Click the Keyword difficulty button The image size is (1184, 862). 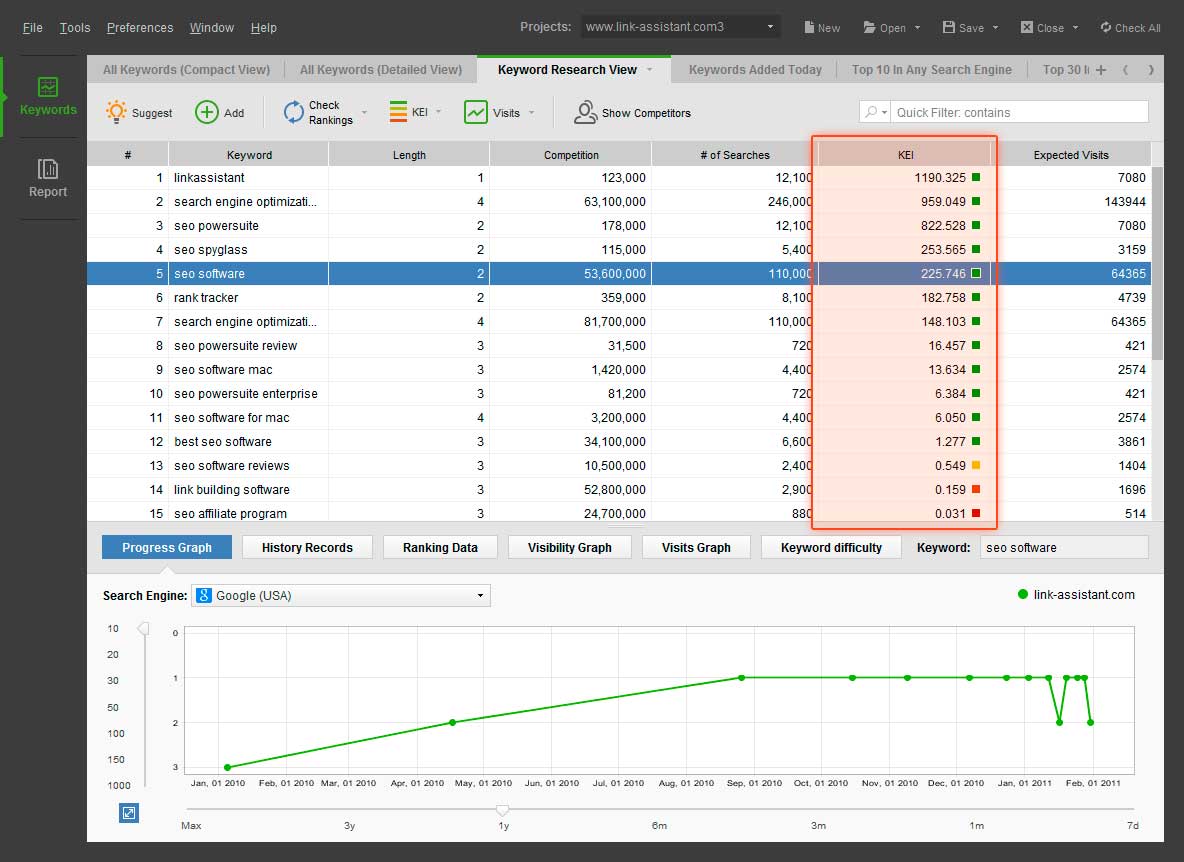(831, 547)
